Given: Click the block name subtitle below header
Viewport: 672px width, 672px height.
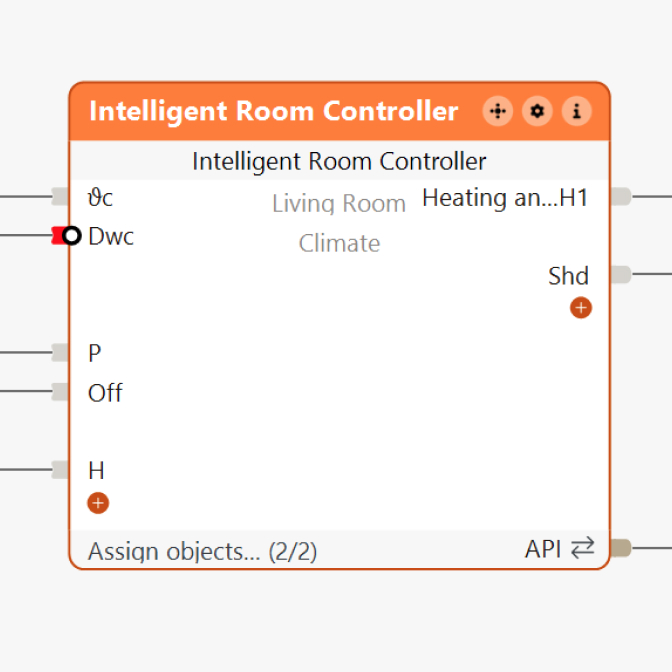Looking at the screenshot, I should tap(339, 161).
